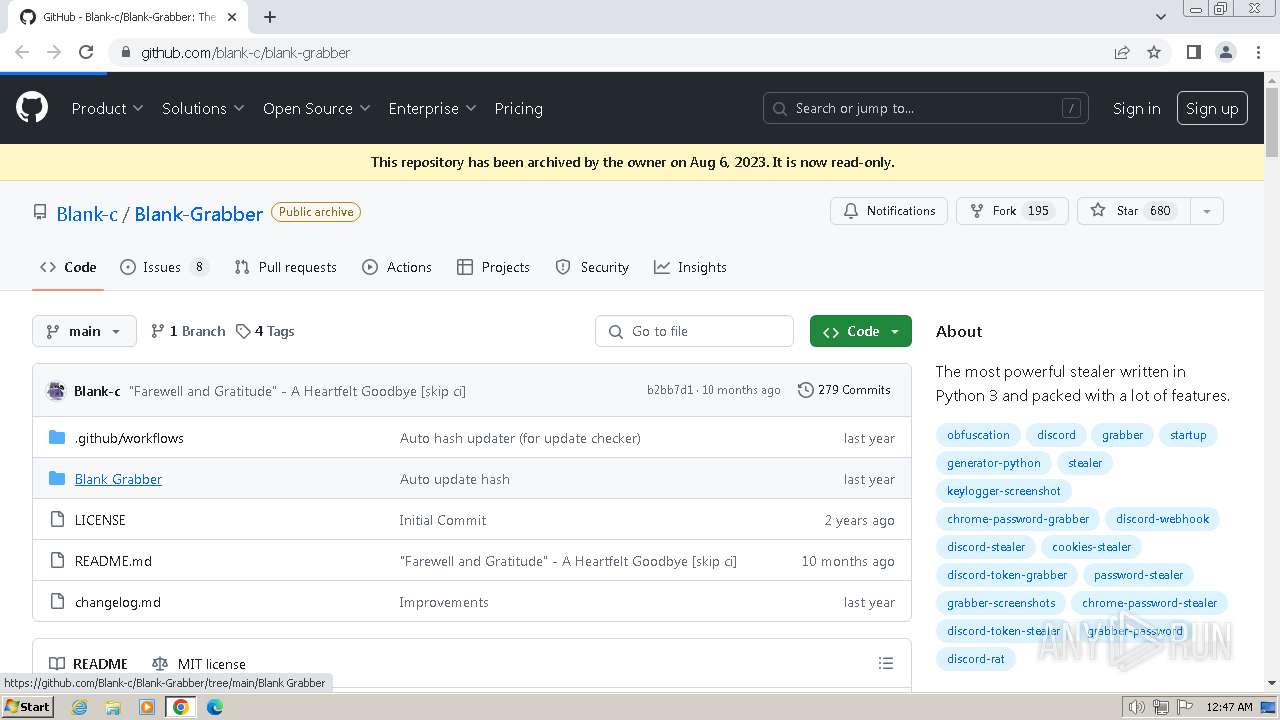Click the site information lock icon

[x=125, y=52]
